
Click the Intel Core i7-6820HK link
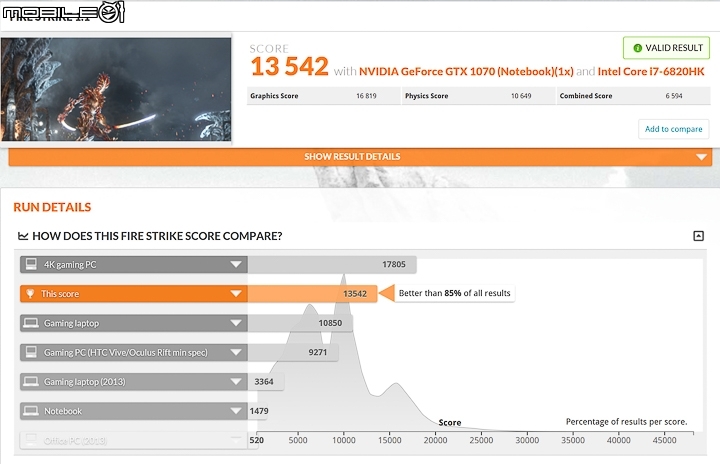651,72
